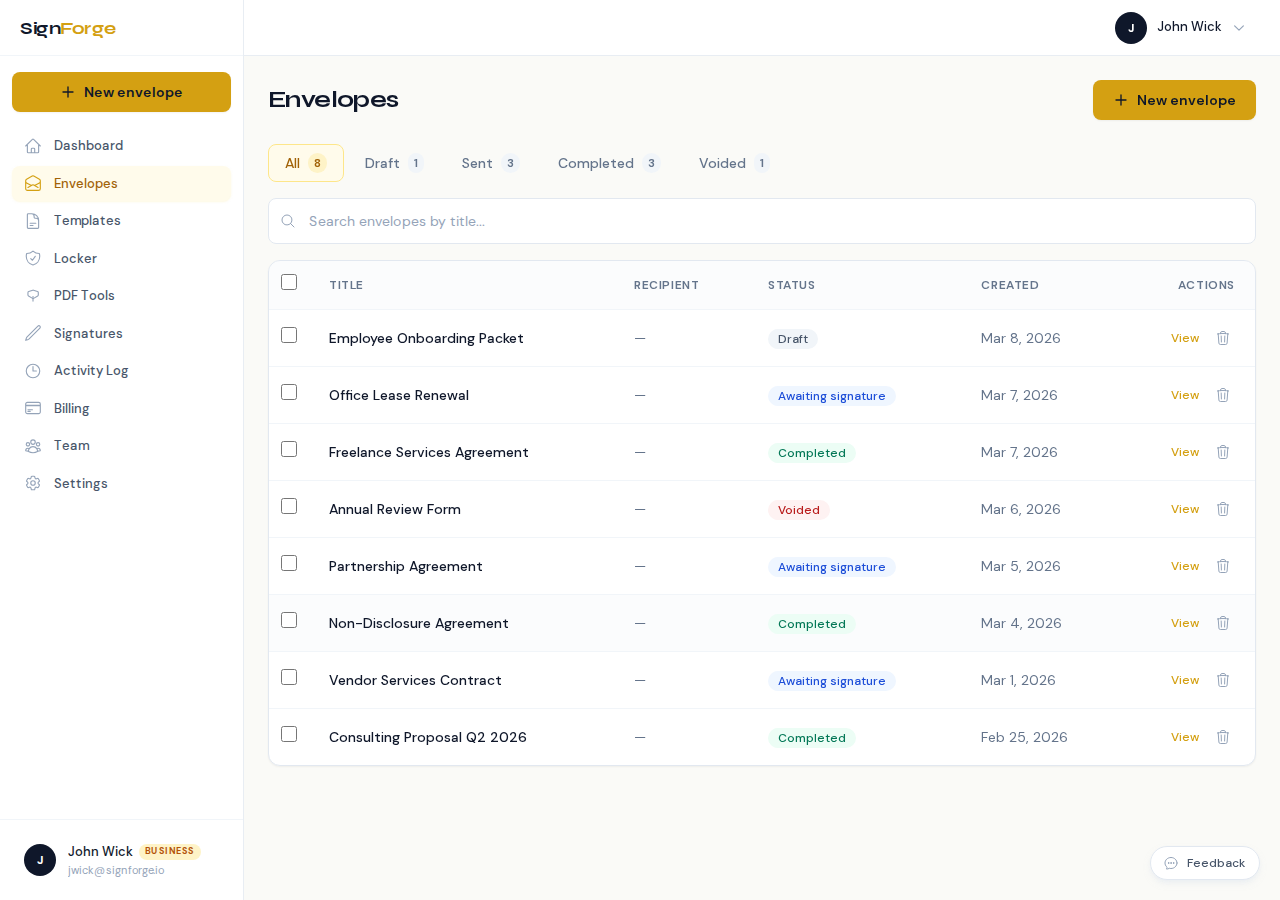Click the Consulting Proposal Q2 2026 title

tap(428, 737)
